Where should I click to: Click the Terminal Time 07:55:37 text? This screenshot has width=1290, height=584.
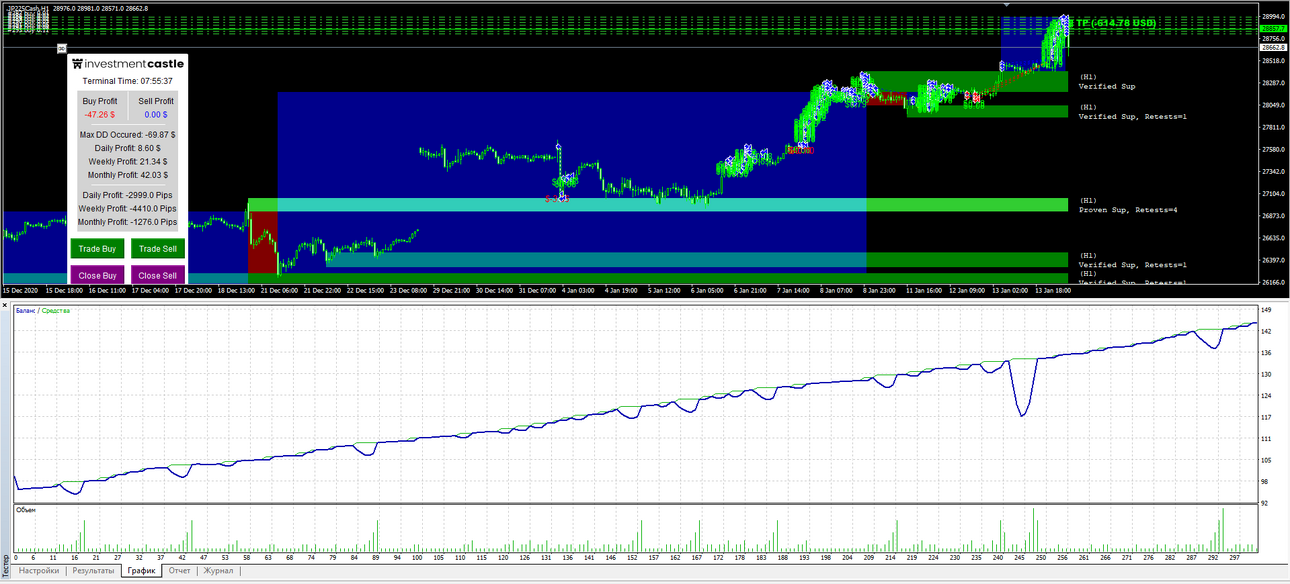(127, 81)
